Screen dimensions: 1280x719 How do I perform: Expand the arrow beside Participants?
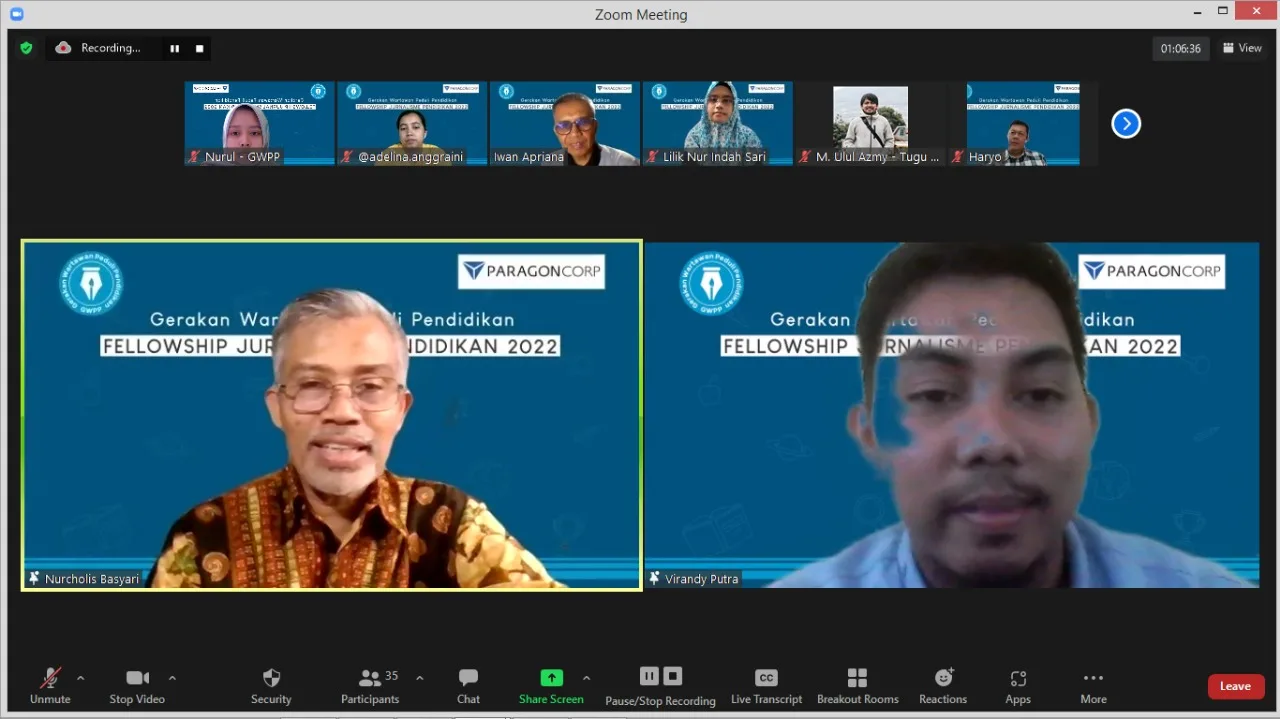click(420, 678)
